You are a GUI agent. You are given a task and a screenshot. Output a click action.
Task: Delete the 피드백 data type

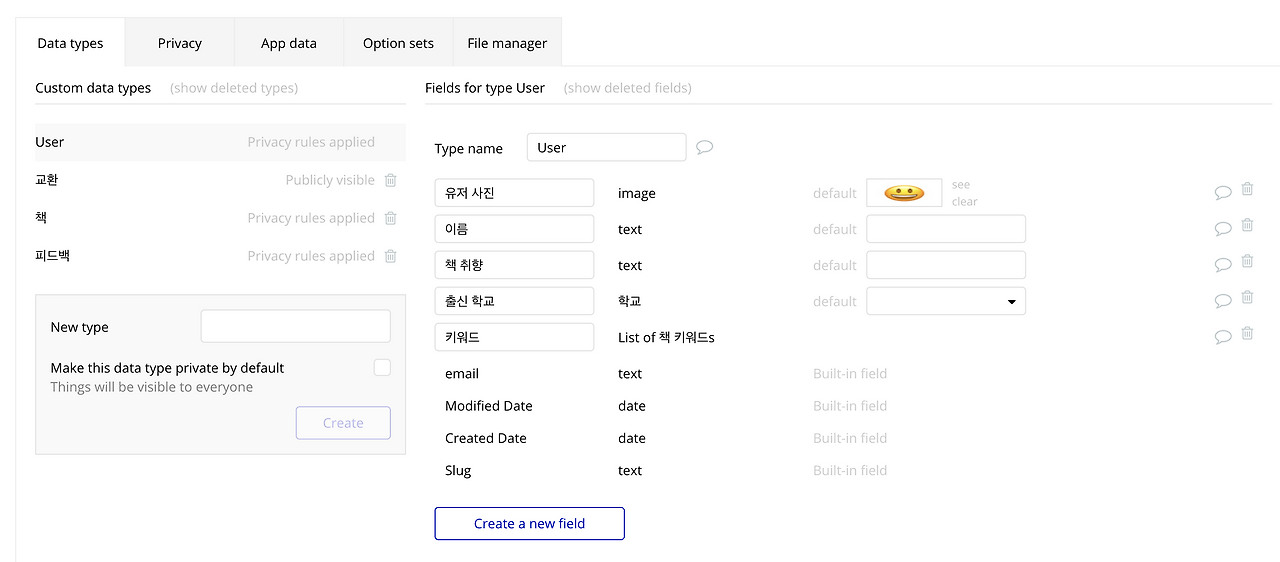pos(390,256)
